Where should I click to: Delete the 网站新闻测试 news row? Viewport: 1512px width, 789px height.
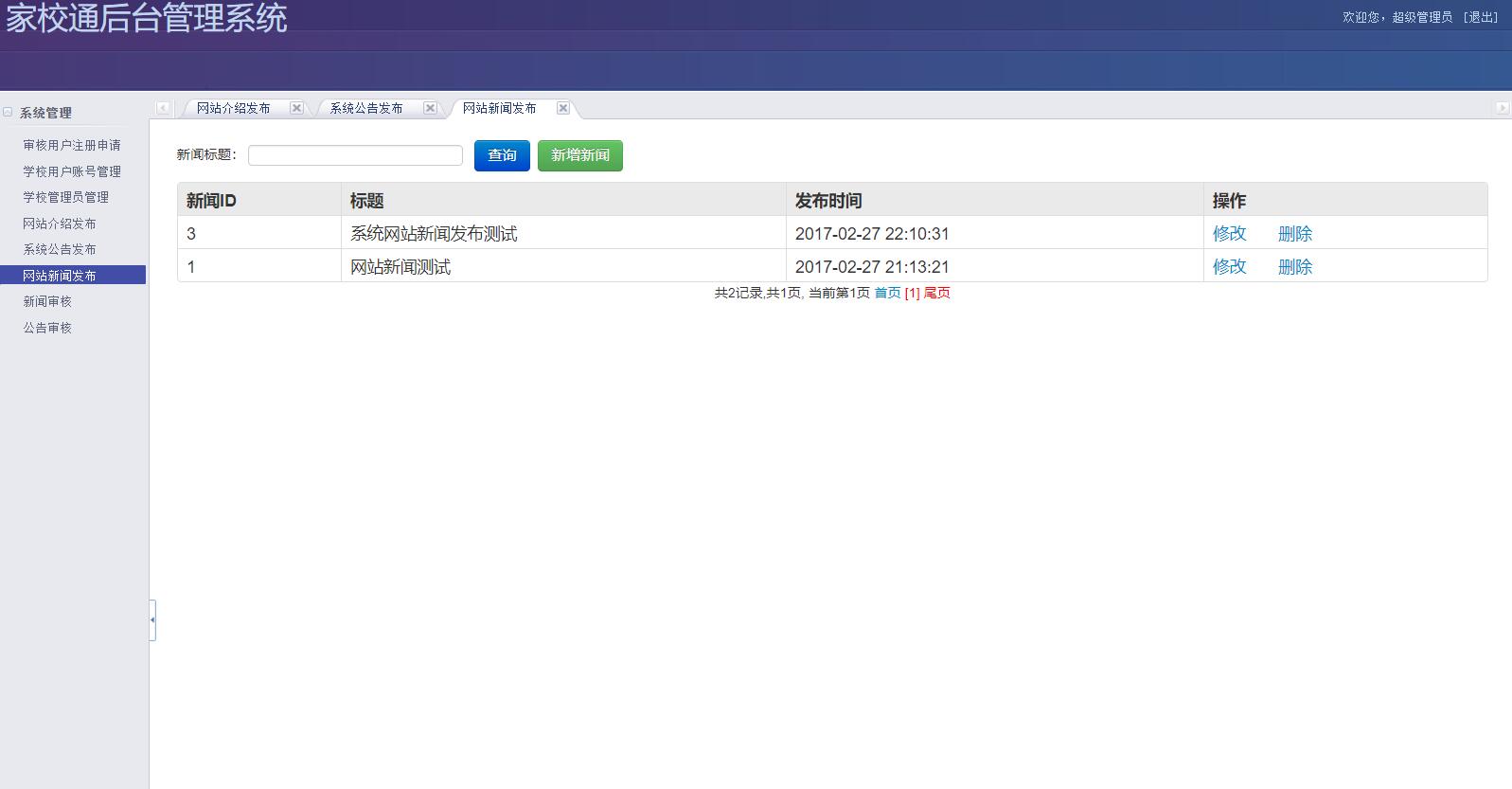(1295, 266)
